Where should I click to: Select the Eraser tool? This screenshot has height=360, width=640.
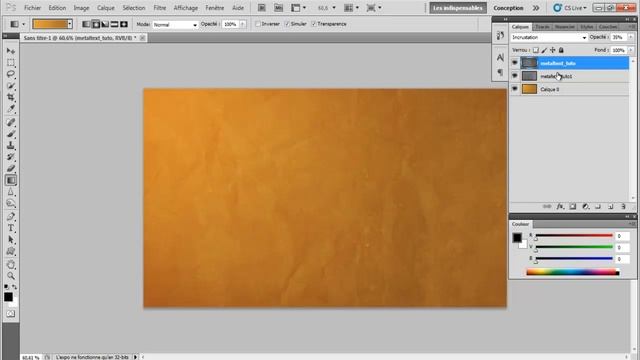[11, 169]
